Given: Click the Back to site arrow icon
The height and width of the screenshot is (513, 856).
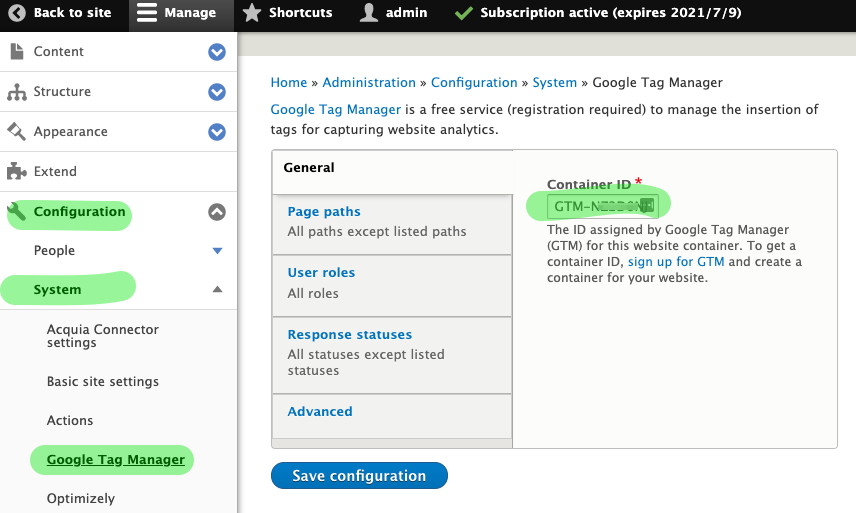Looking at the screenshot, I should (x=17, y=13).
